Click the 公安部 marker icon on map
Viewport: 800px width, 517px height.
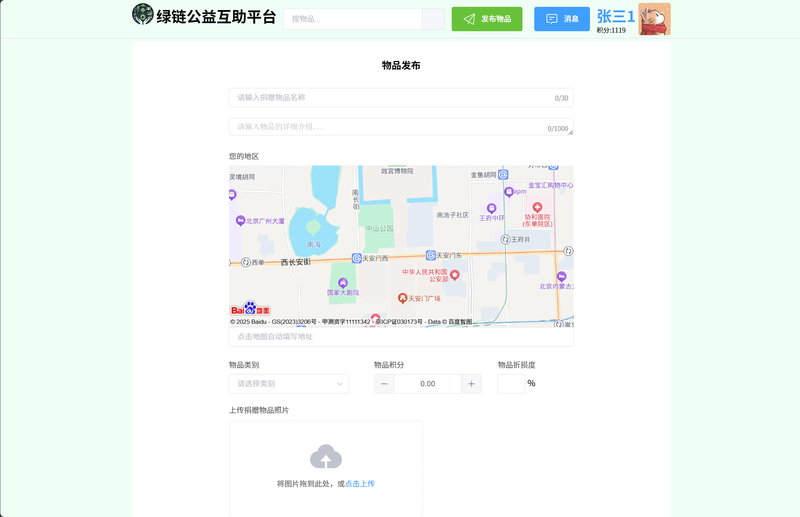455,275
